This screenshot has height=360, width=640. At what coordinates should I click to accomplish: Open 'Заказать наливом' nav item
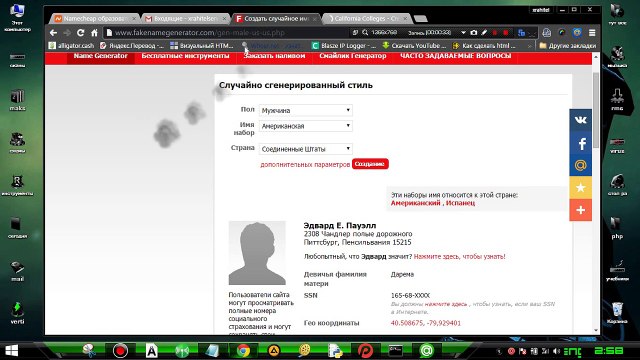click(x=274, y=56)
